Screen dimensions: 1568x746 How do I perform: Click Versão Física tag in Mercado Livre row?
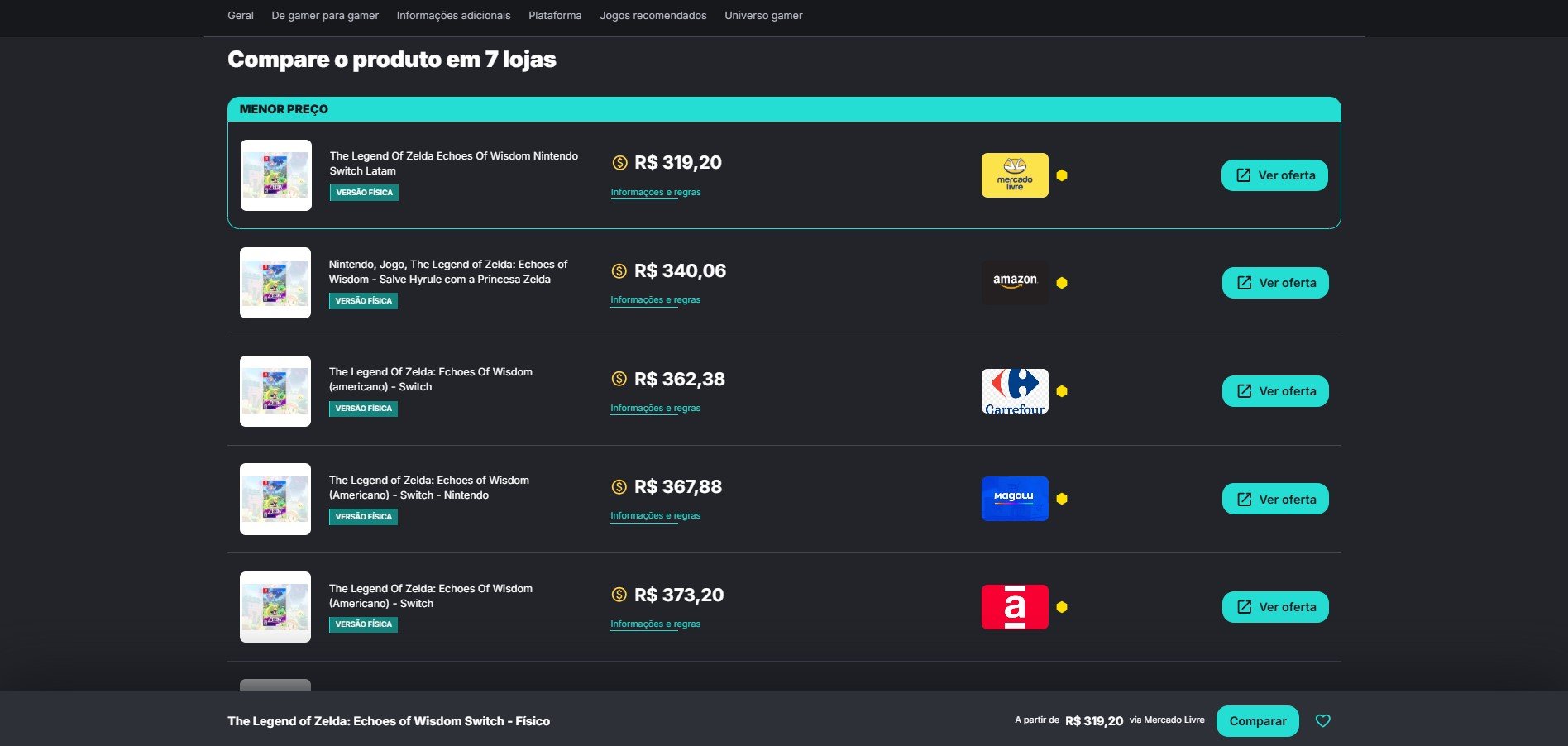364,193
